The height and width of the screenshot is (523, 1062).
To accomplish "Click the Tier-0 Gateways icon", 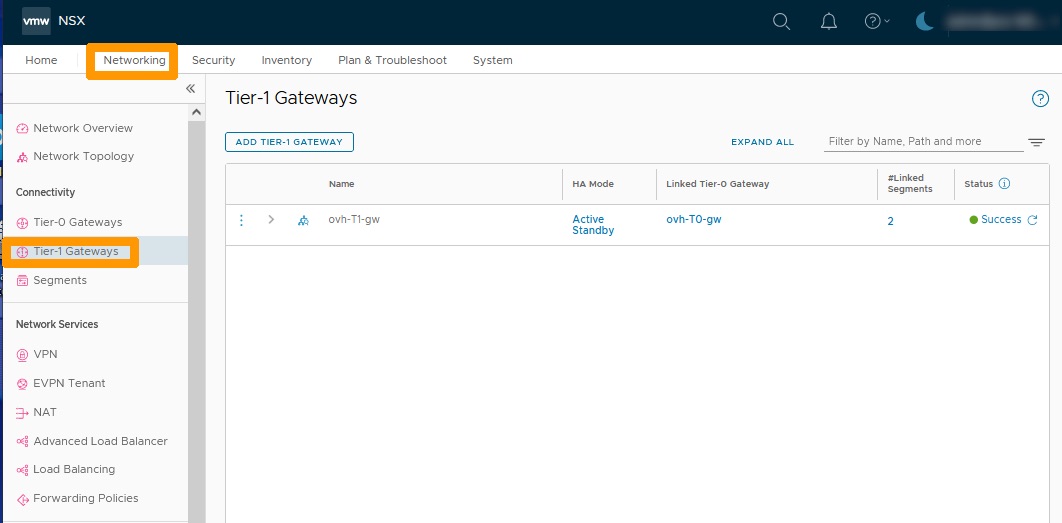I will pos(22,223).
